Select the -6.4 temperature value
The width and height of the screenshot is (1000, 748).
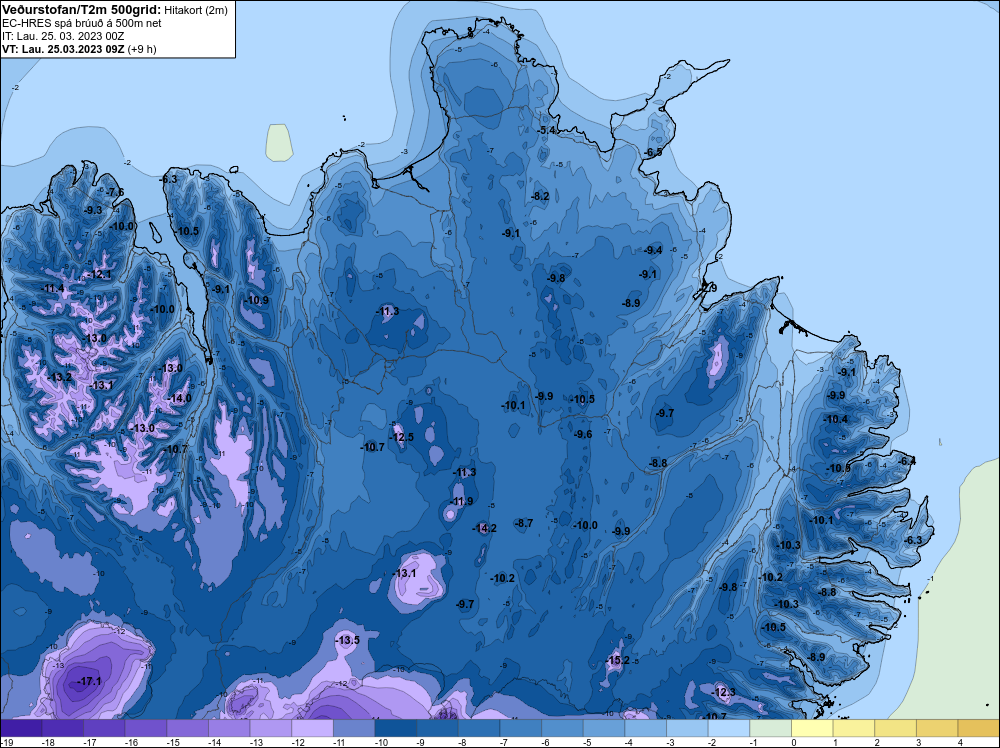coord(907,461)
